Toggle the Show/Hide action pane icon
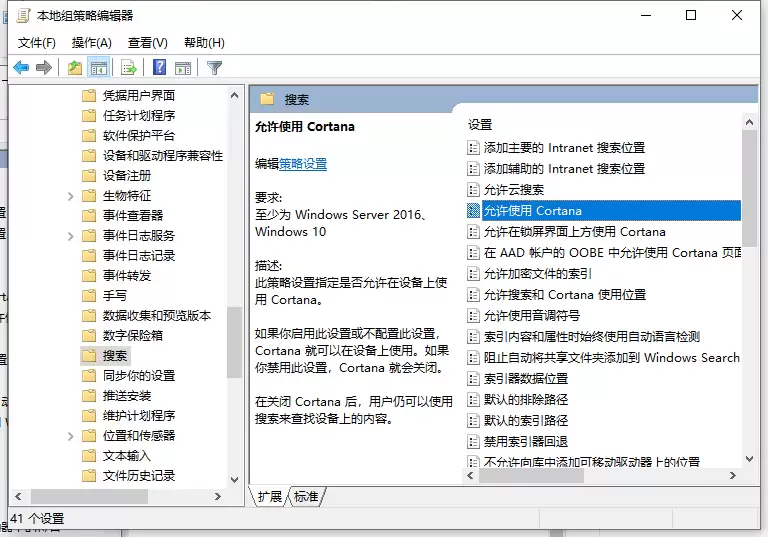Image resolution: width=768 pixels, height=537 pixels. (183, 68)
